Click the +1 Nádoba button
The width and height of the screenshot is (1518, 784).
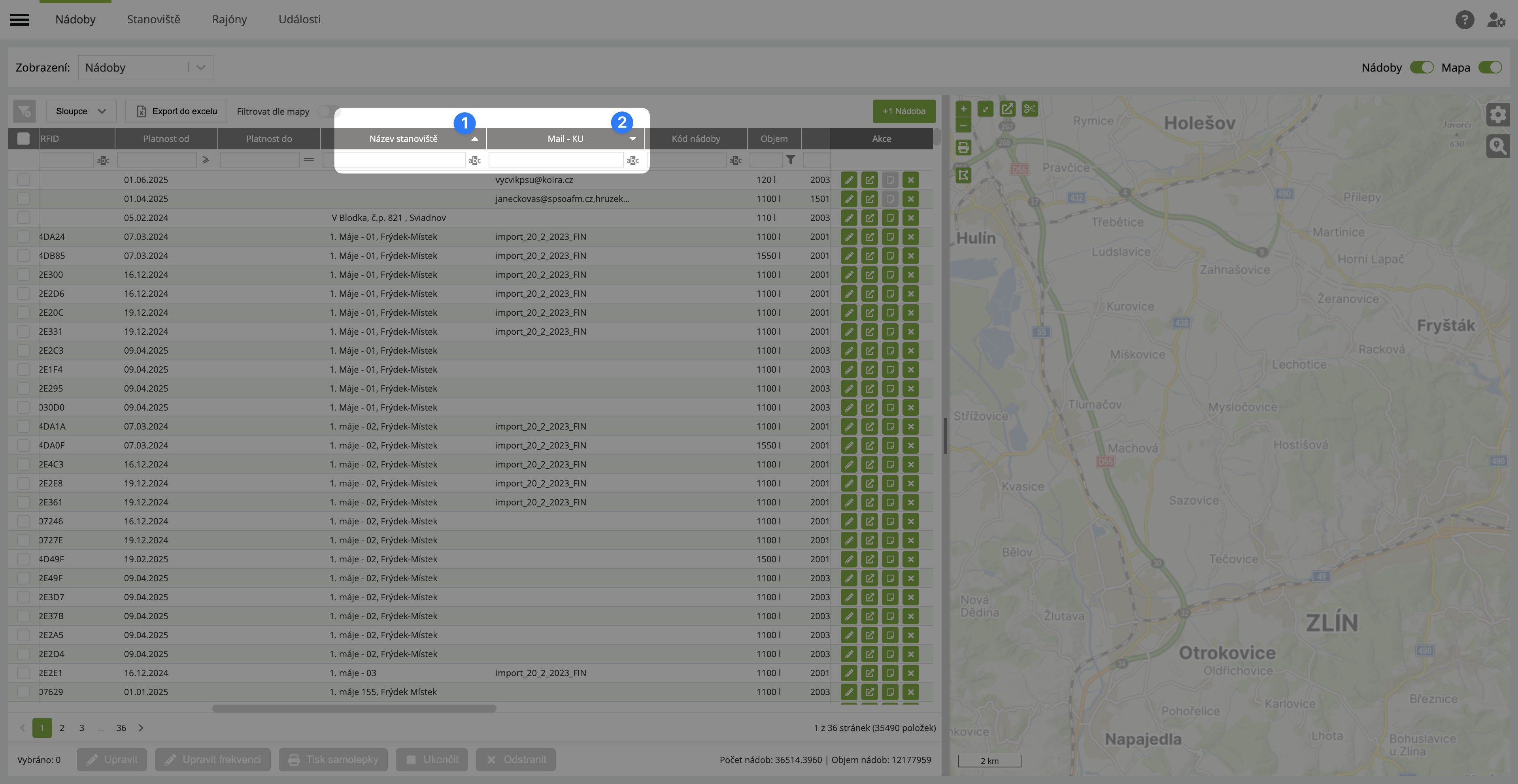point(903,111)
